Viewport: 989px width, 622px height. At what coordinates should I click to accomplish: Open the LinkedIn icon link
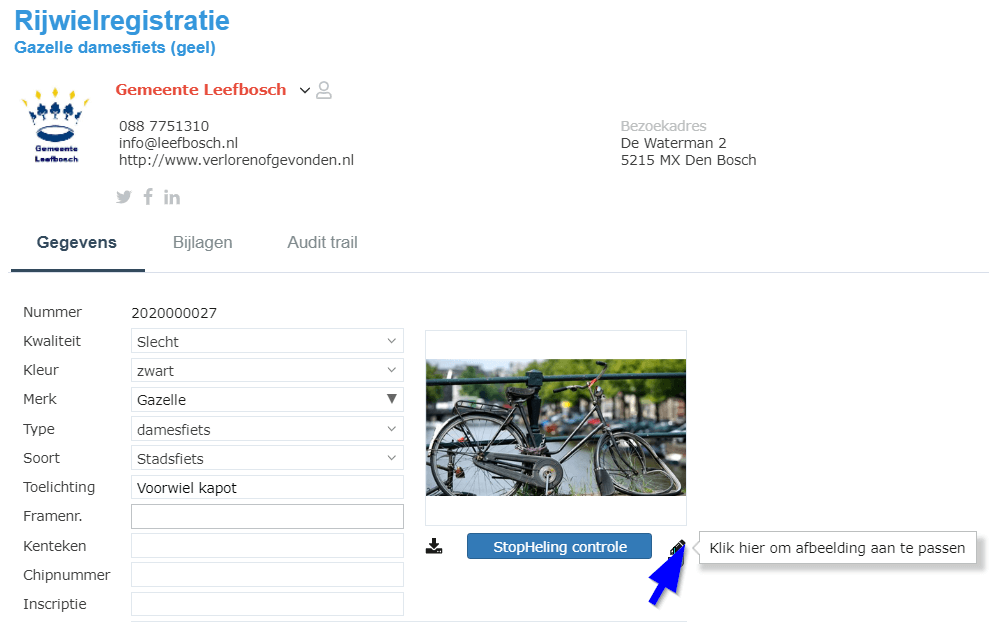pos(172,197)
